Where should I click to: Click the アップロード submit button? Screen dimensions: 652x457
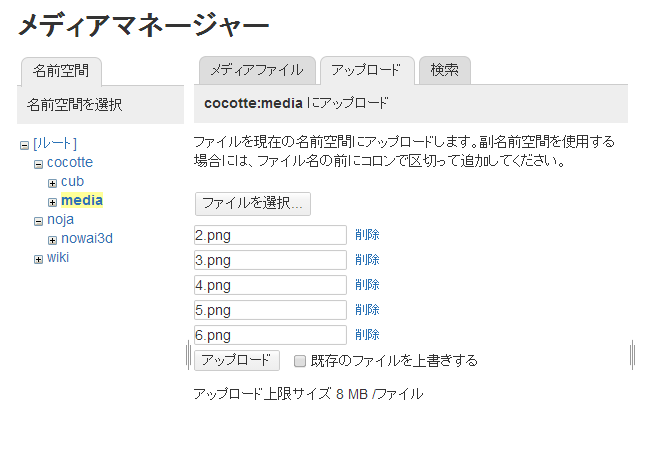pyautogui.click(x=237, y=360)
